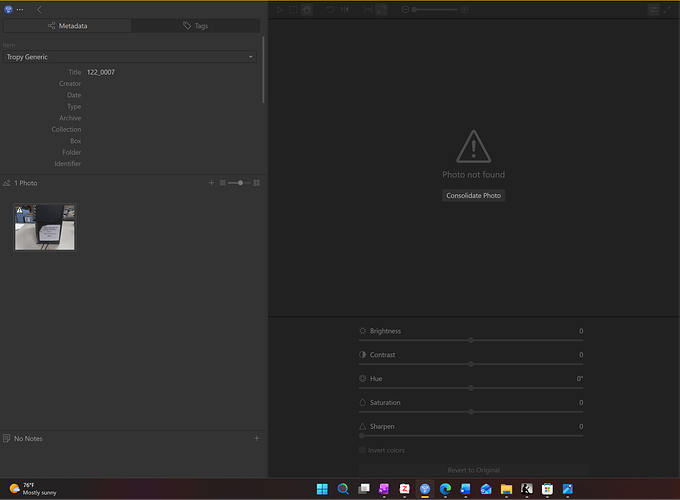
Task: Rotate the photo with the rotate icon
Action: click(330, 10)
